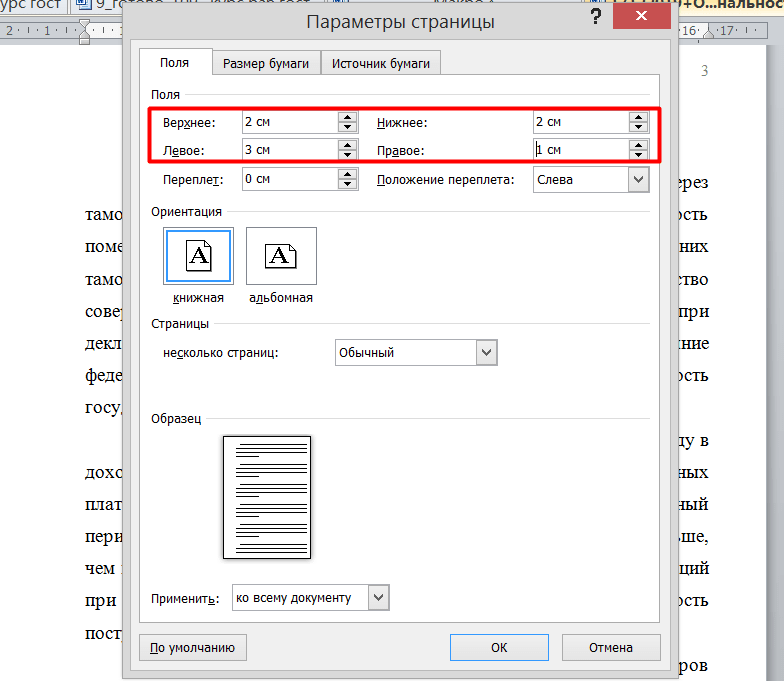Click the По умолчанию button
Image resolution: width=784 pixels, height=681 pixels.
(192, 648)
